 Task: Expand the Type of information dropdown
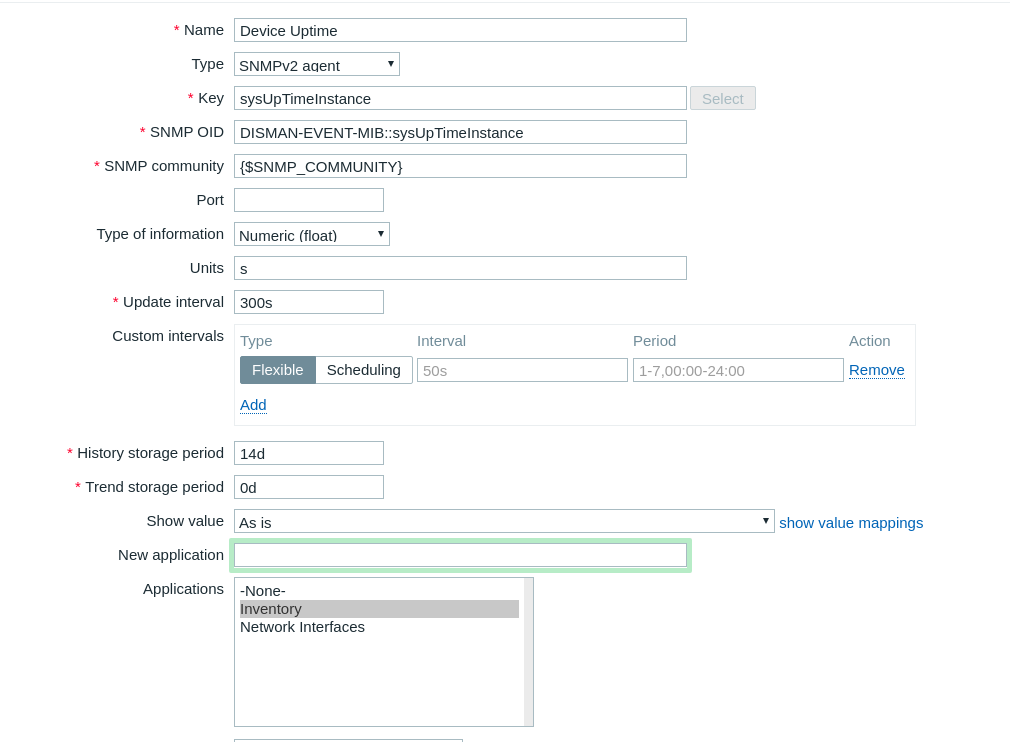(311, 234)
